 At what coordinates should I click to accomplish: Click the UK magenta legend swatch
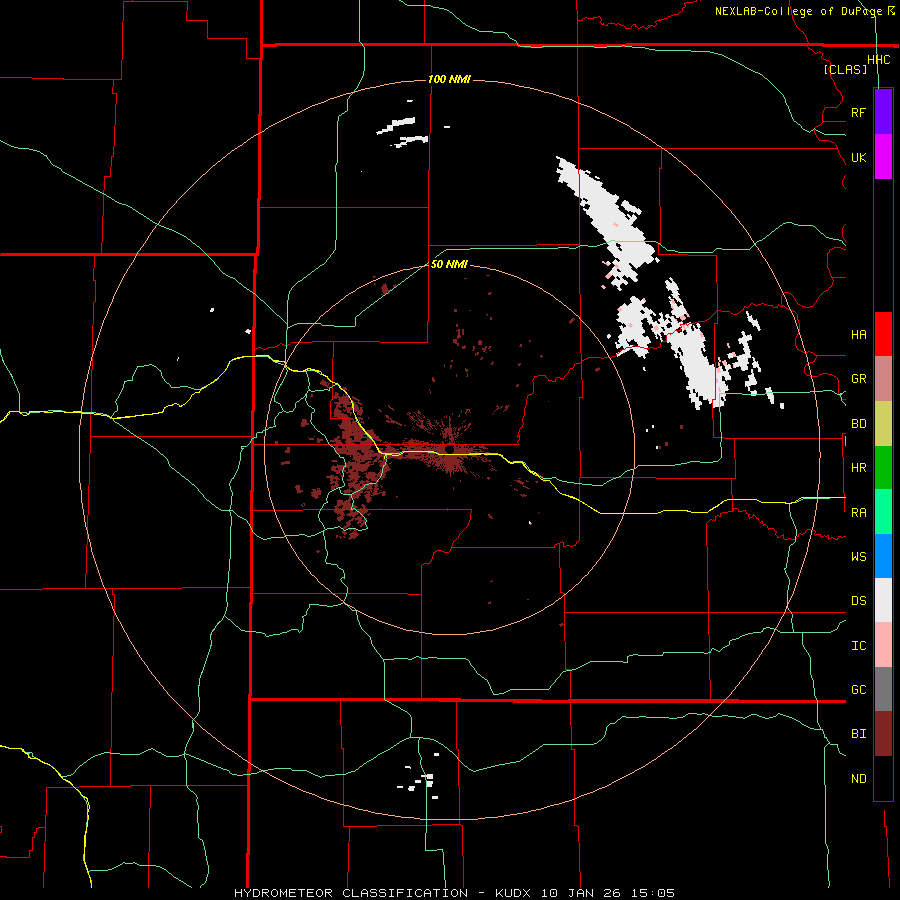point(883,157)
